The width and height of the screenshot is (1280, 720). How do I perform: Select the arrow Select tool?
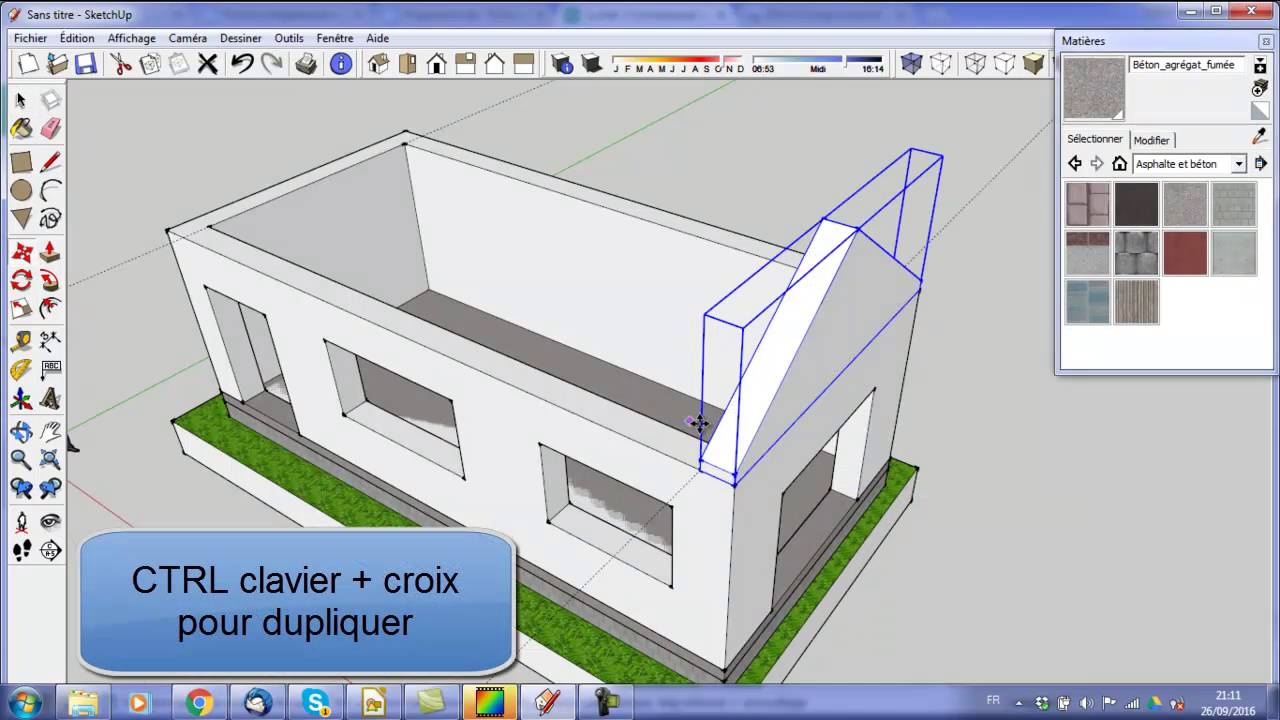click(21, 100)
